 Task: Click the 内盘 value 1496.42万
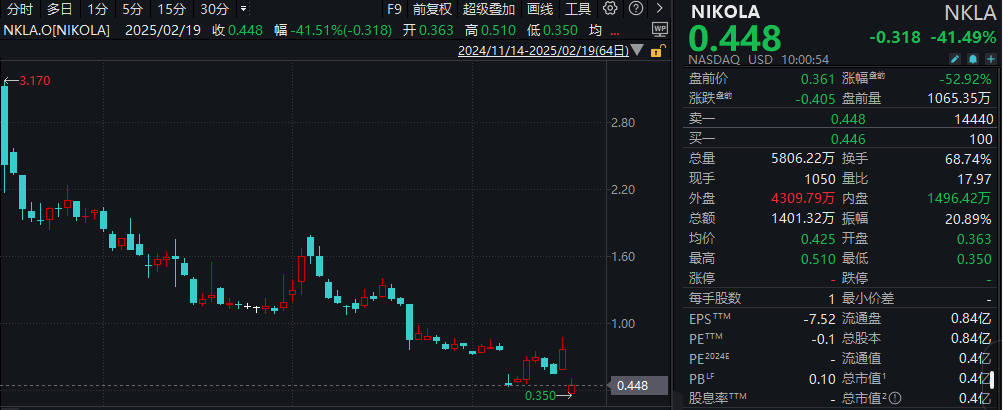pos(960,198)
